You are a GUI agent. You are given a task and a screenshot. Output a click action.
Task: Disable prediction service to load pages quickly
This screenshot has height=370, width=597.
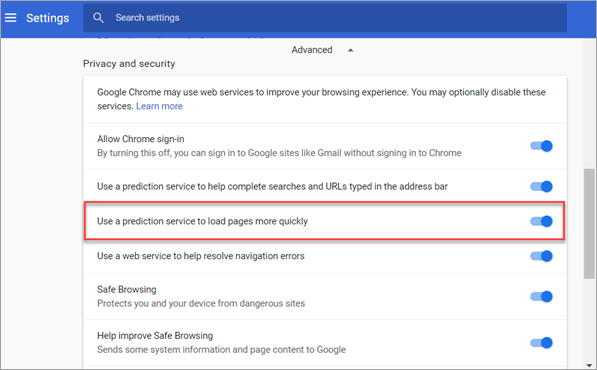coord(541,221)
